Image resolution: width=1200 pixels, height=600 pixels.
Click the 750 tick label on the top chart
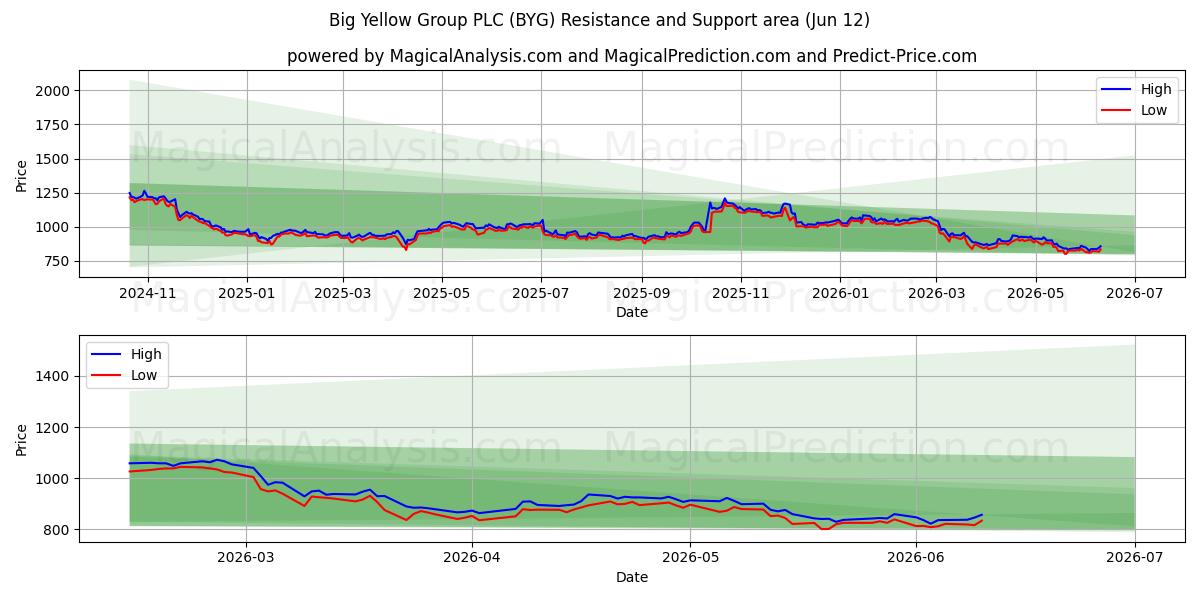pos(57,261)
